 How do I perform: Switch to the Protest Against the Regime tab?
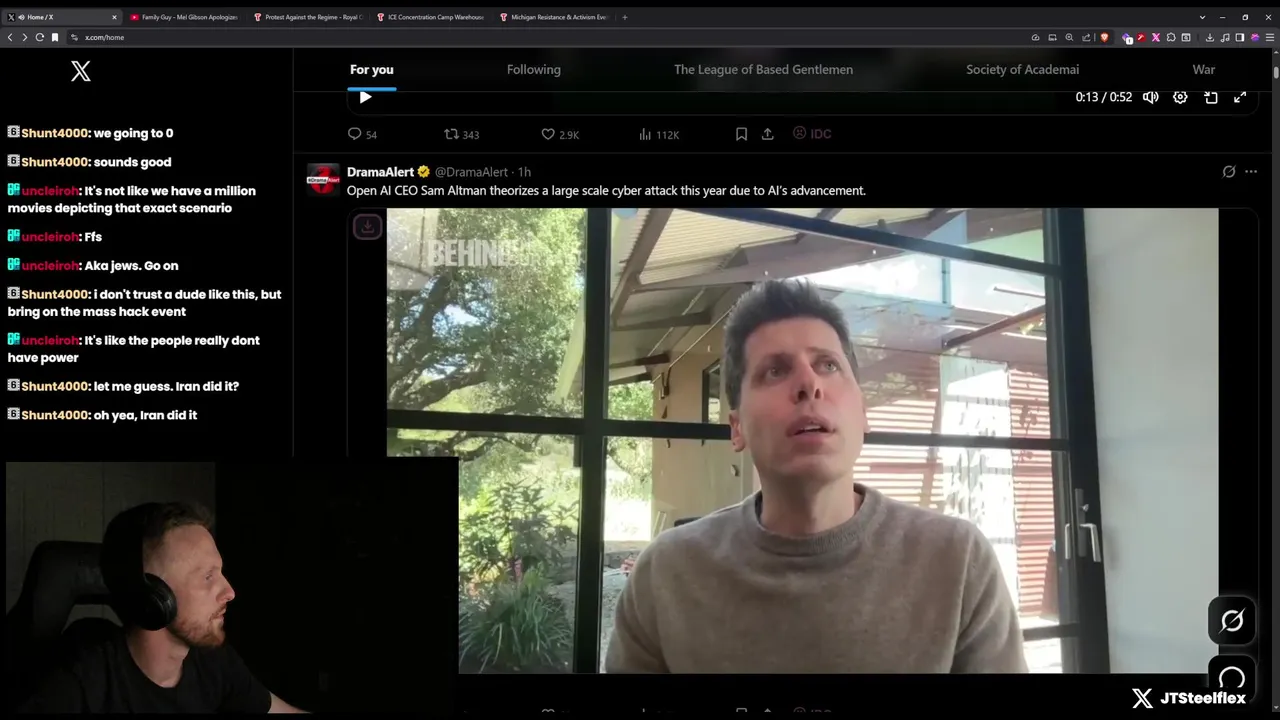307,17
